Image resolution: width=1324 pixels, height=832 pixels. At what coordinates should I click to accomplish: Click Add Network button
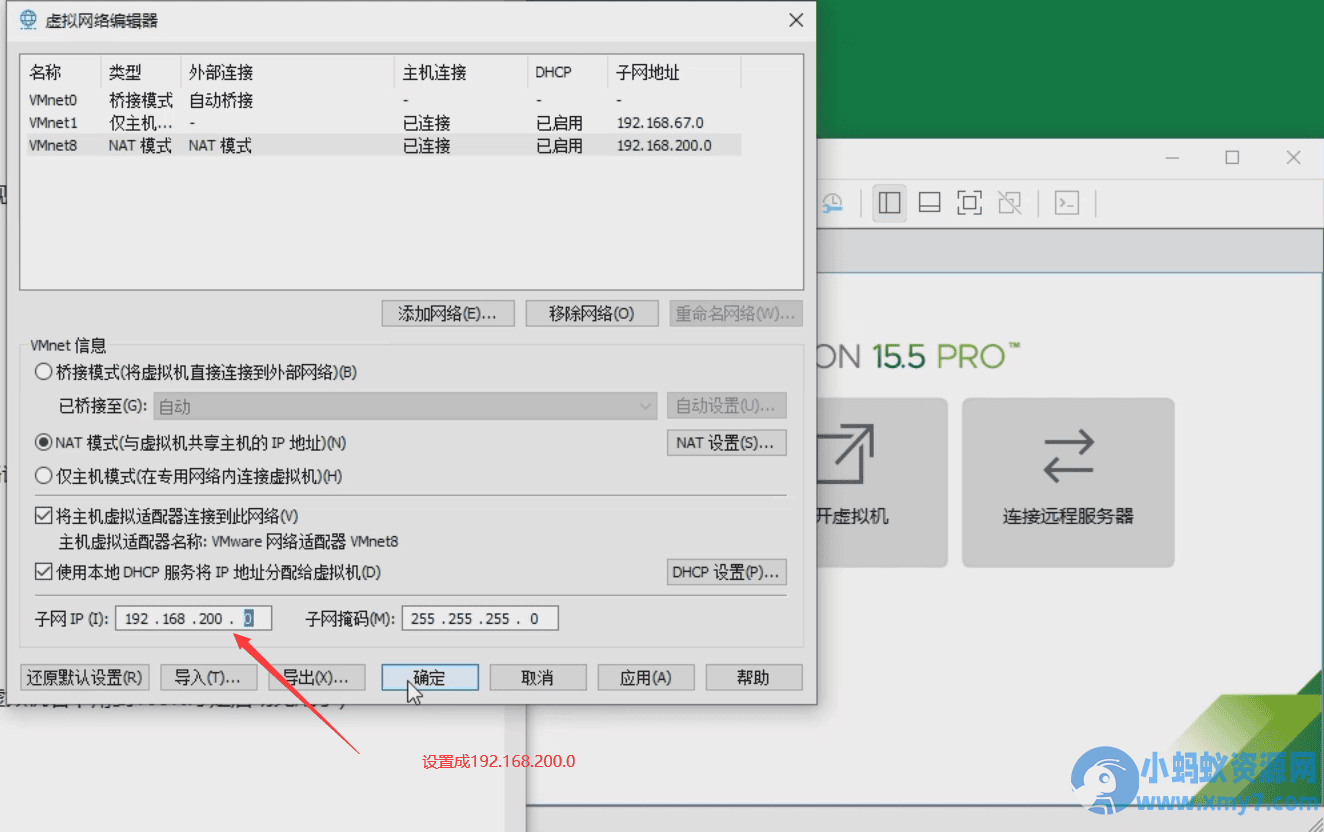click(x=448, y=313)
